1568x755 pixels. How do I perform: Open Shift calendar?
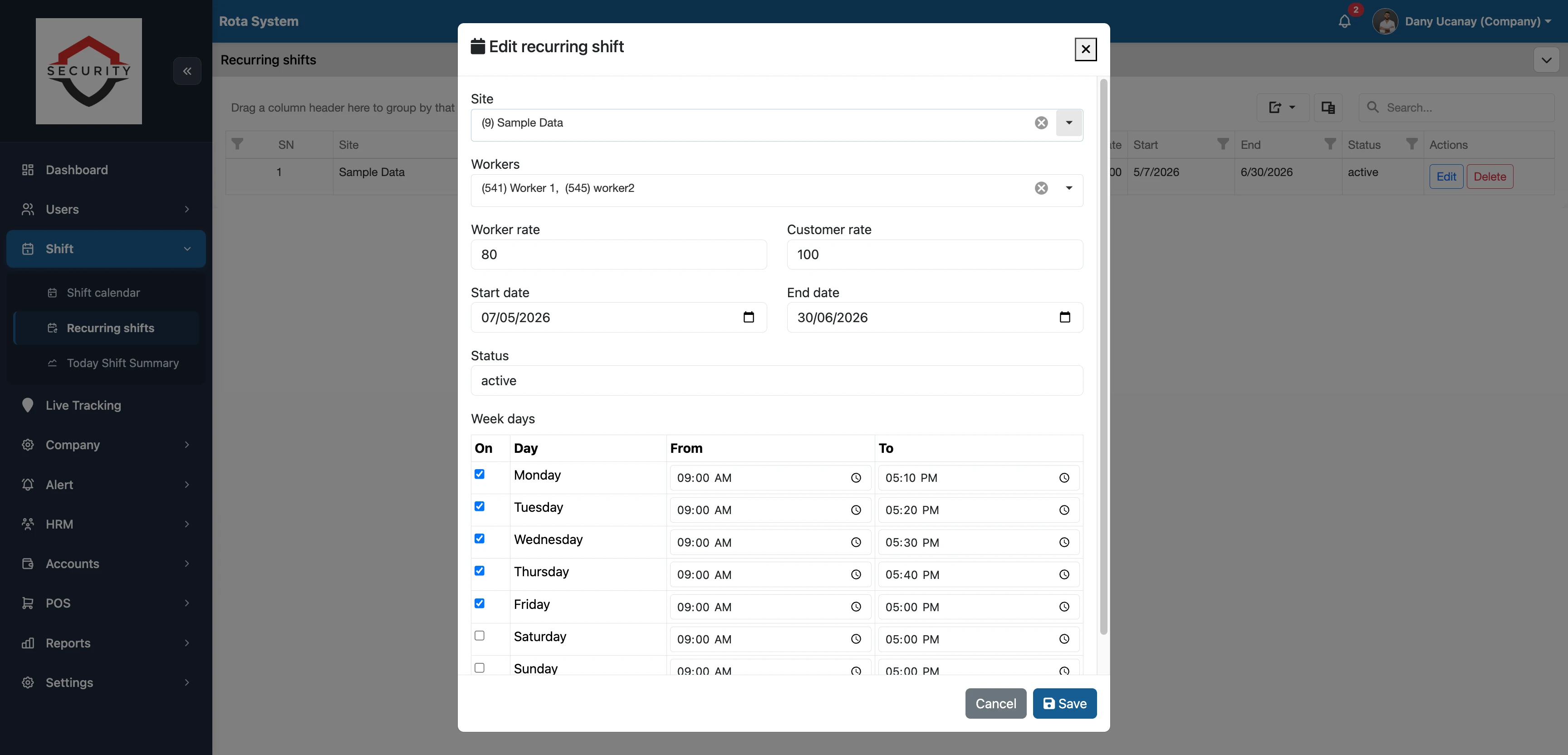tap(106, 293)
